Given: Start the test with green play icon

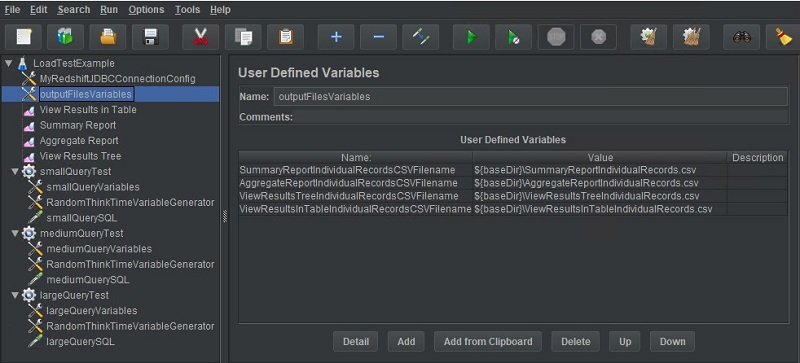Looking at the screenshot, I should [x=471, y=37].
